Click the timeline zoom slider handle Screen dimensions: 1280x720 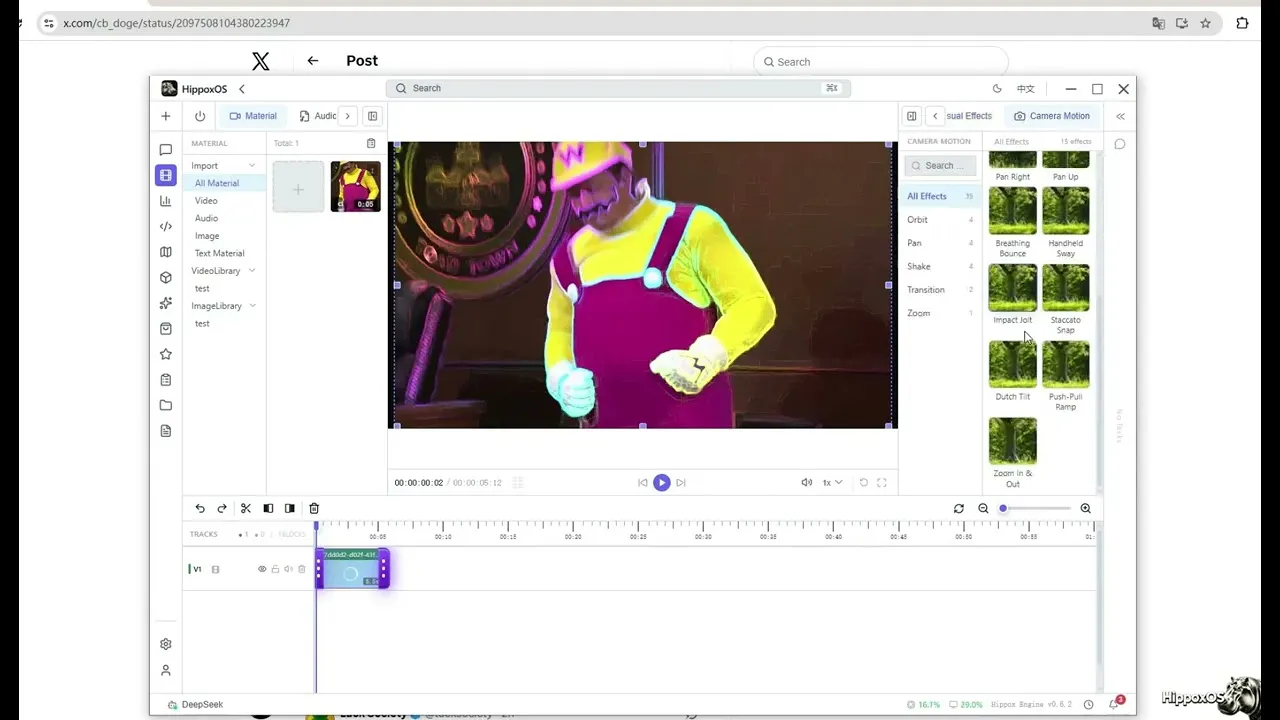click(x=1003, y=508)
